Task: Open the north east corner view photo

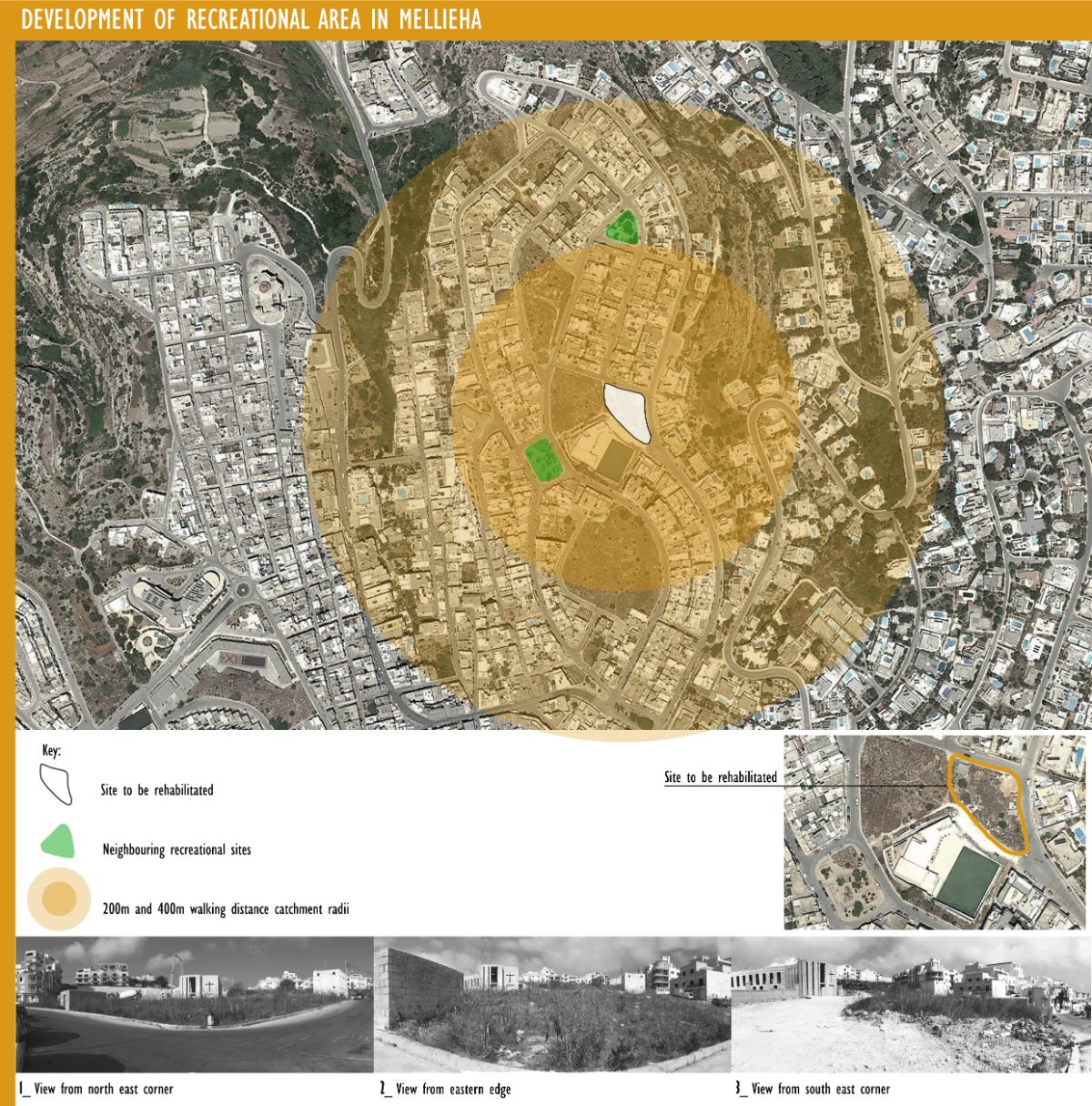Action: (195, 1005)
